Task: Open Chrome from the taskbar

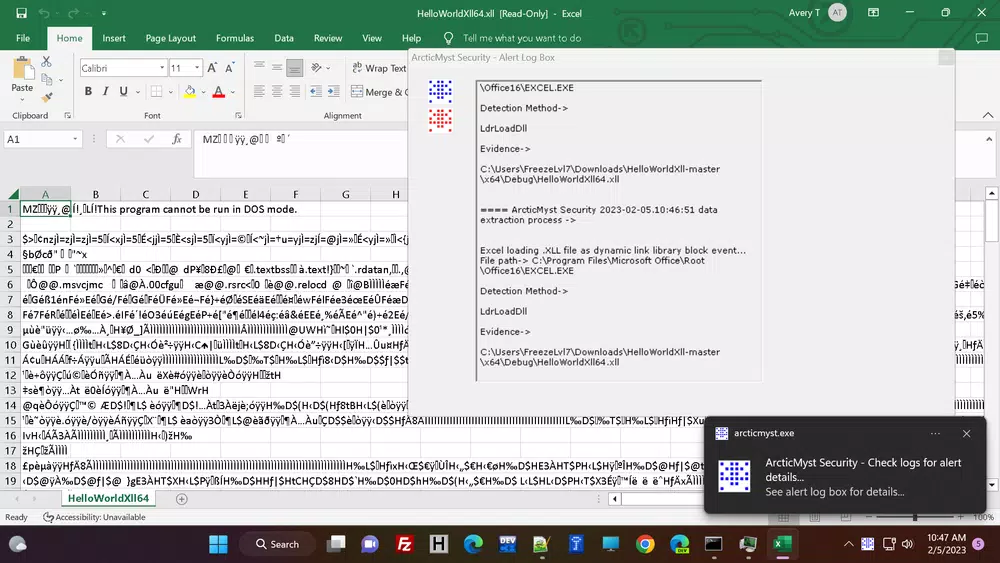Action: 645,544
